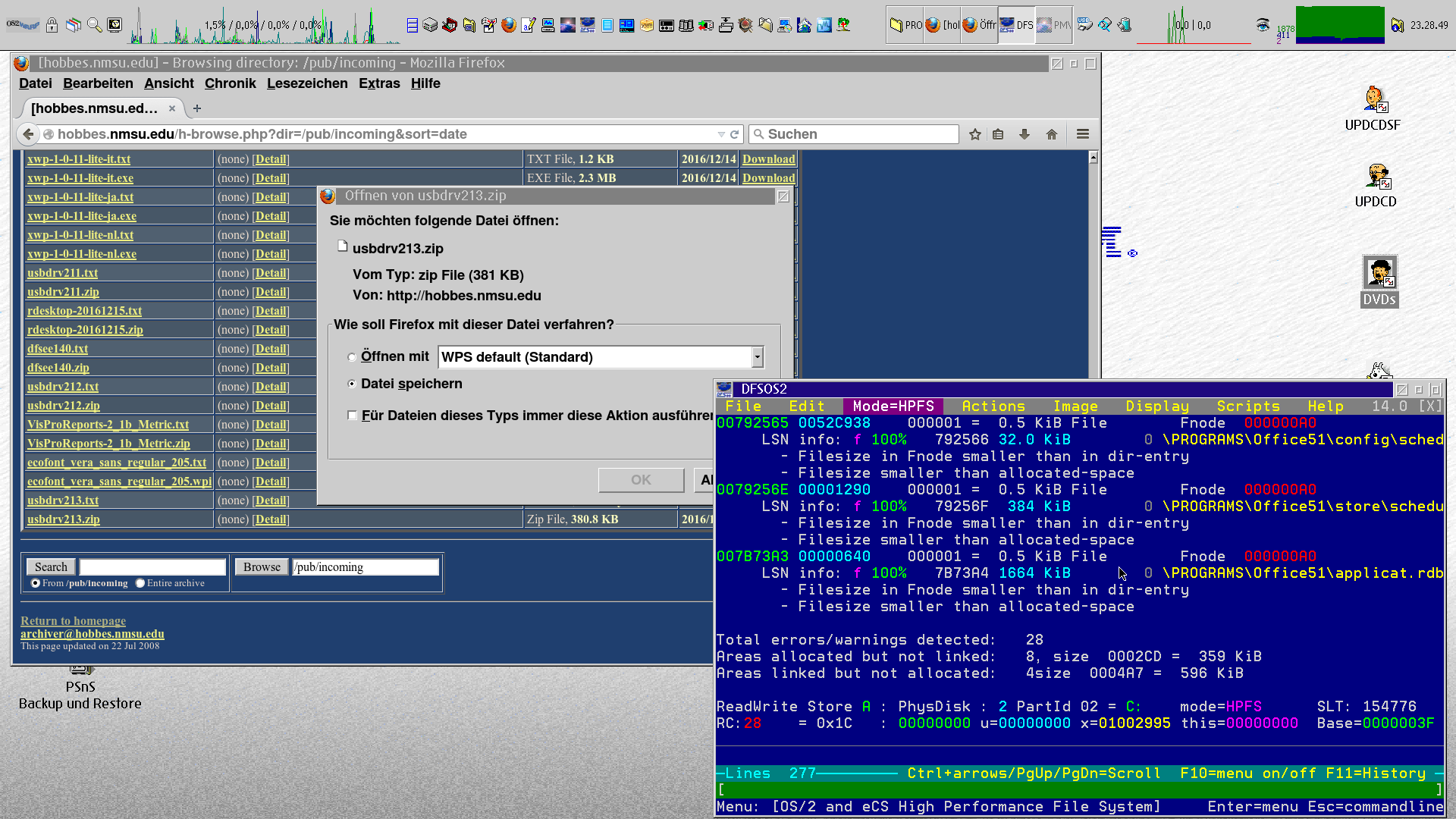Open the DFSee Actions menu
Screen dimensions: 1456x819
point(993,406)
